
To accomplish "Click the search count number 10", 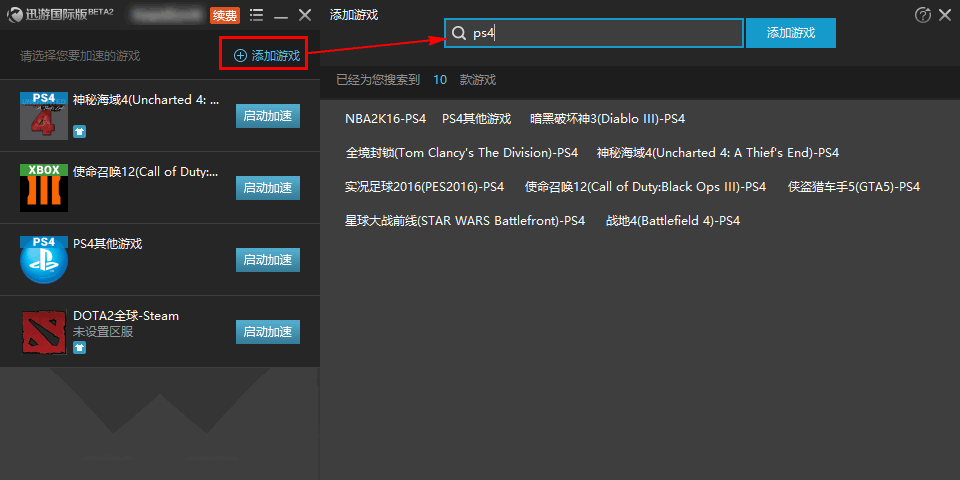I will 440,80.
